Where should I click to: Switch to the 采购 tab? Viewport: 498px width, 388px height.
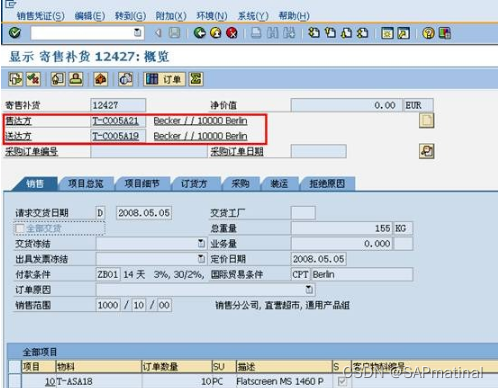[240, 184]
